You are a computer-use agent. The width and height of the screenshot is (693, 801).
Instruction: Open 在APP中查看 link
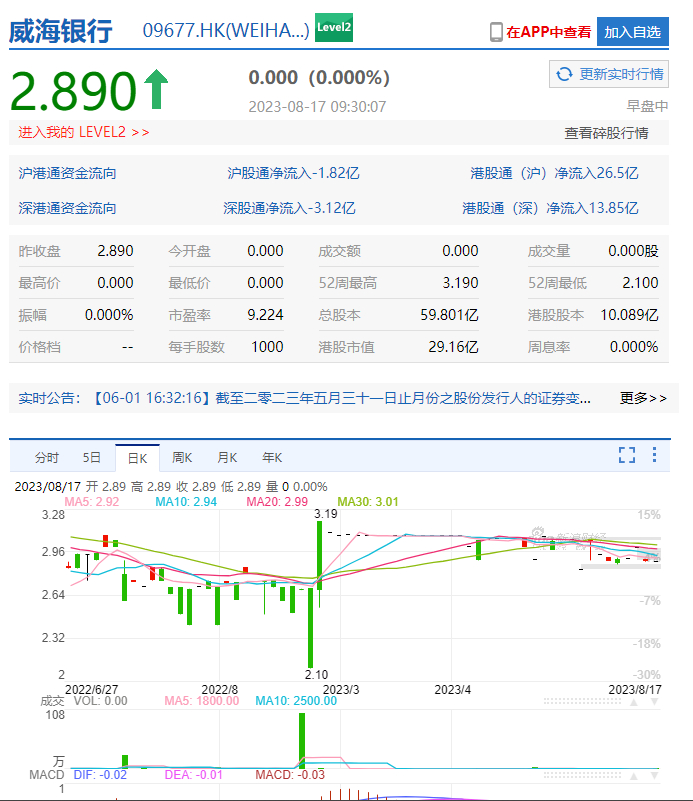[x=548, y=32]
